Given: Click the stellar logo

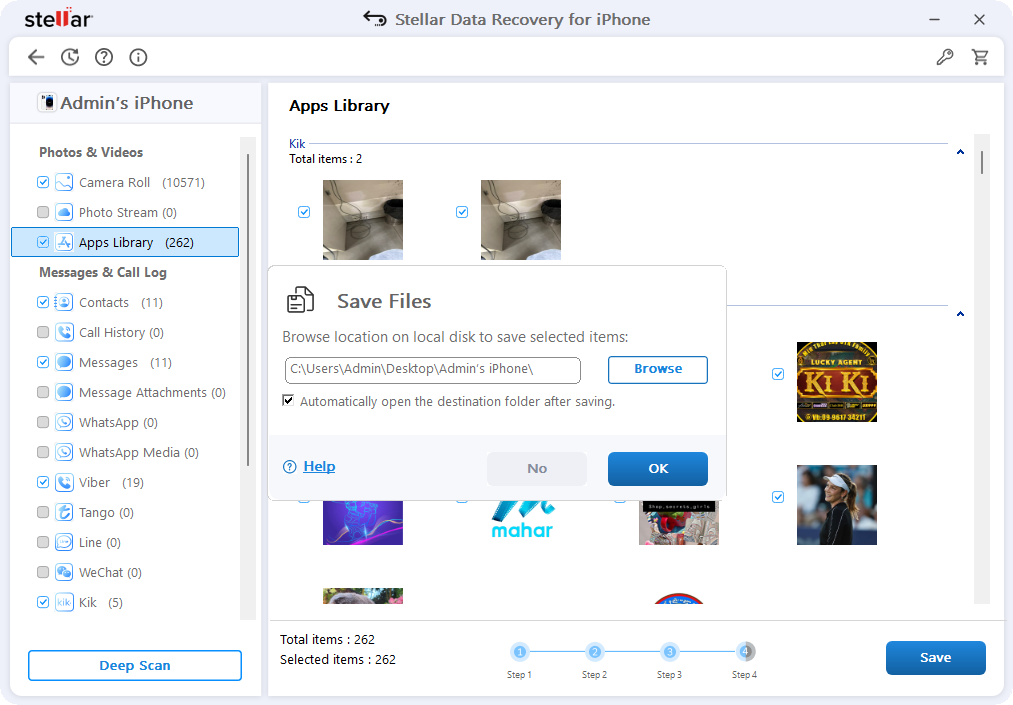Looking at the screenshot, I should point(58,18).
